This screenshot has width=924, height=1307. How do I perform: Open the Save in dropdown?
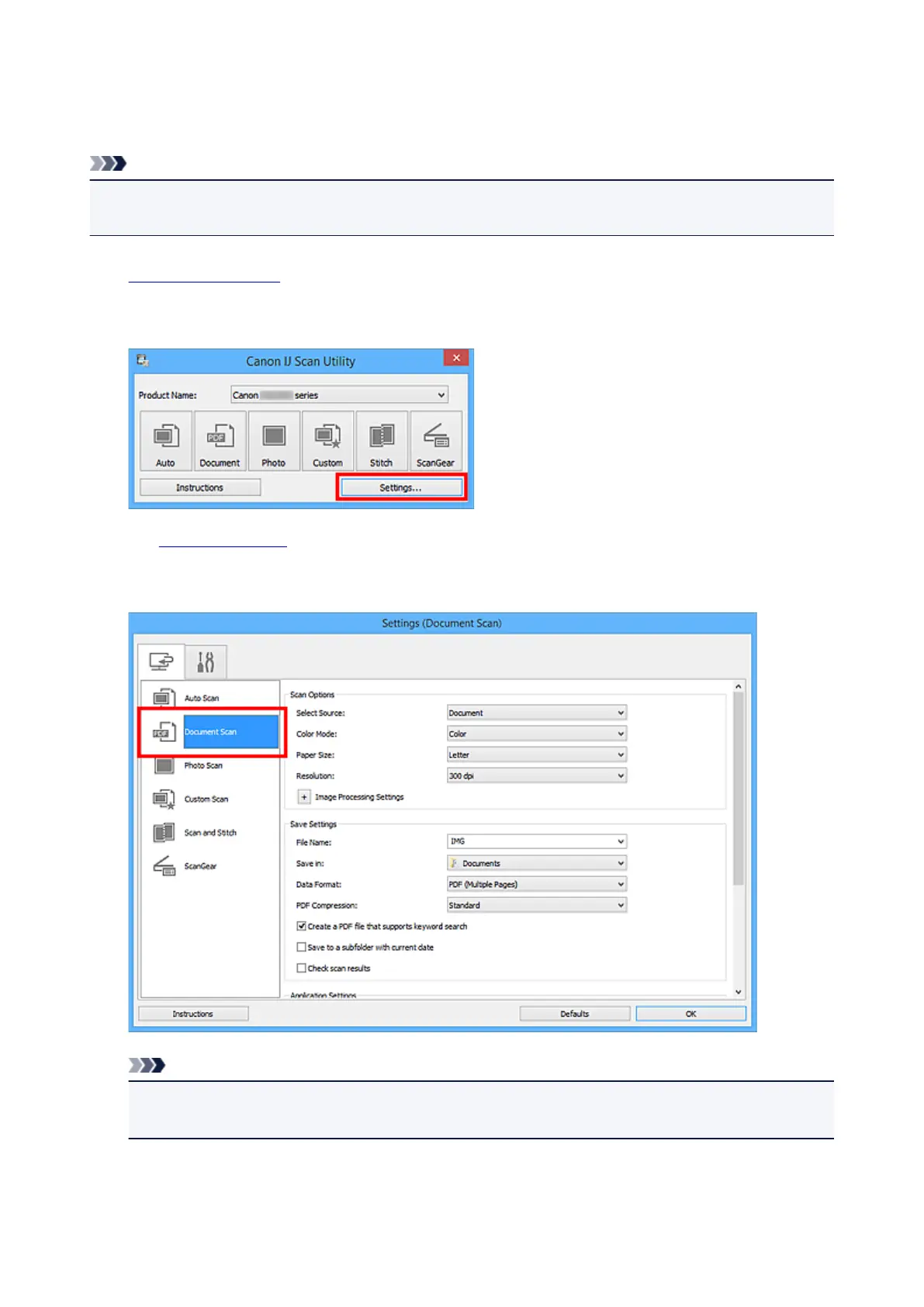coord(537,863)
